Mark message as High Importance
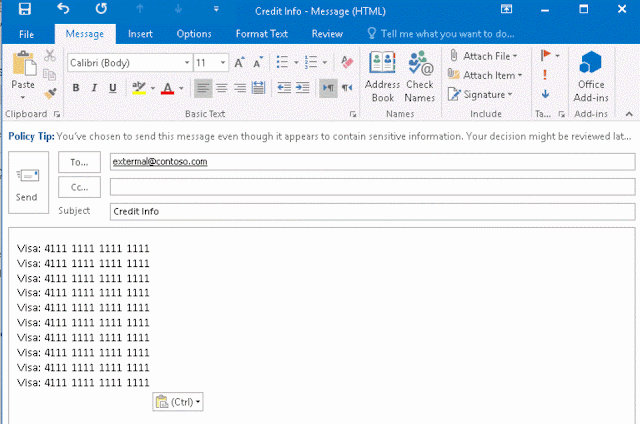This screenshot has width=640, height=424. [545, 75]
